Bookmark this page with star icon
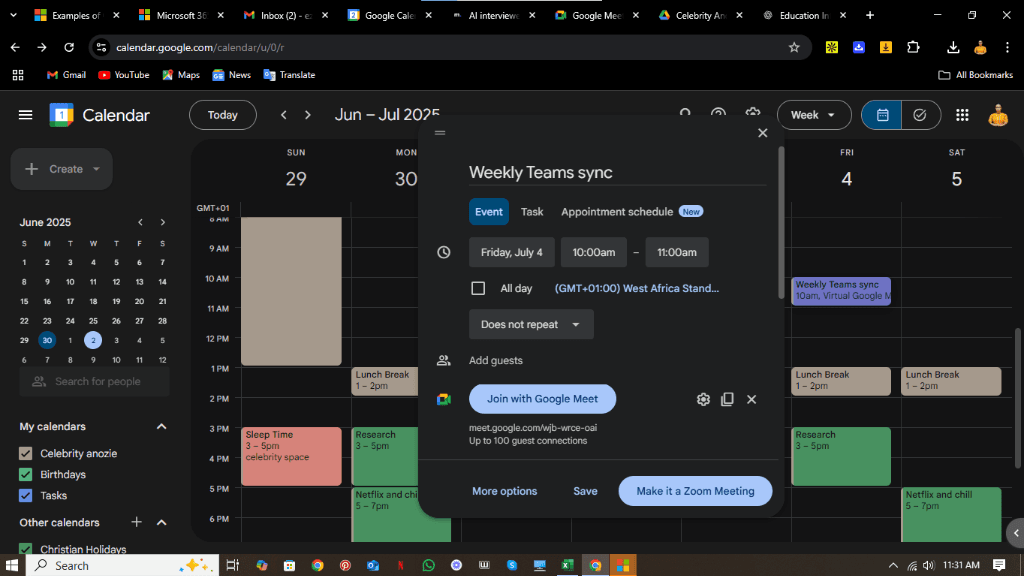 [794, 47]
